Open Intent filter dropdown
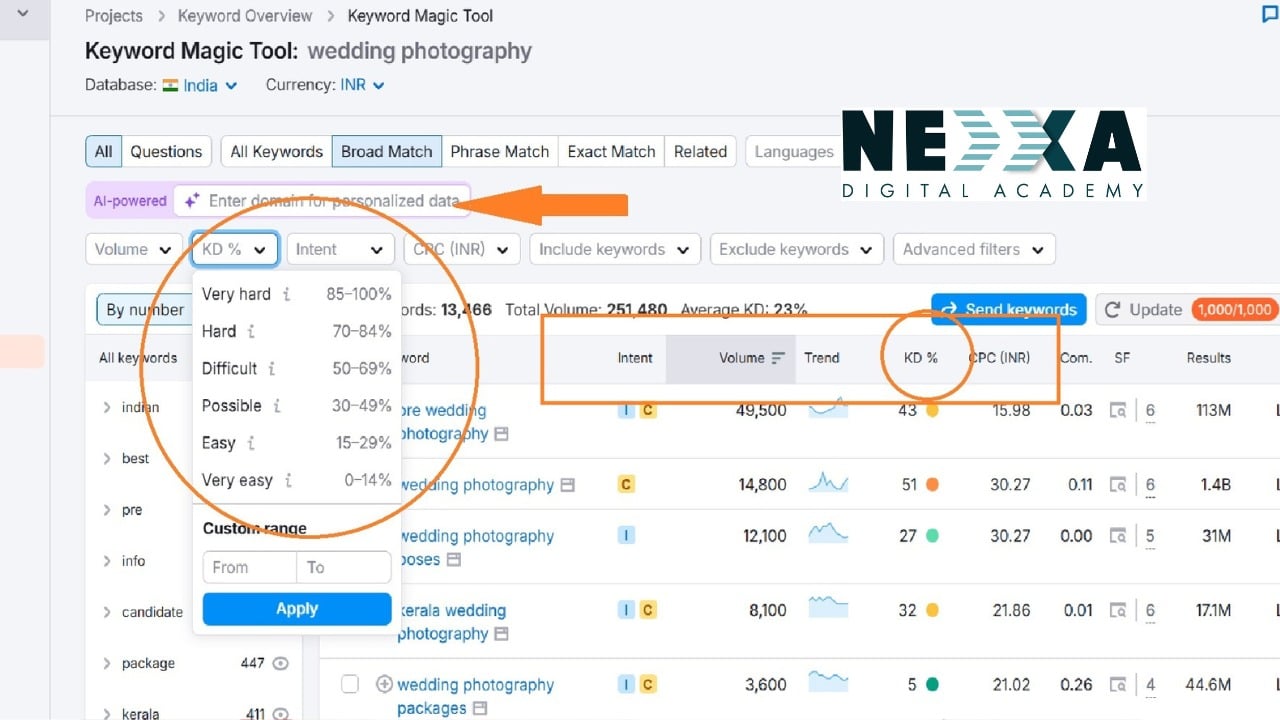Image resolution: width=1280 pixels, height=720 pixels. [x=340, y=250]
